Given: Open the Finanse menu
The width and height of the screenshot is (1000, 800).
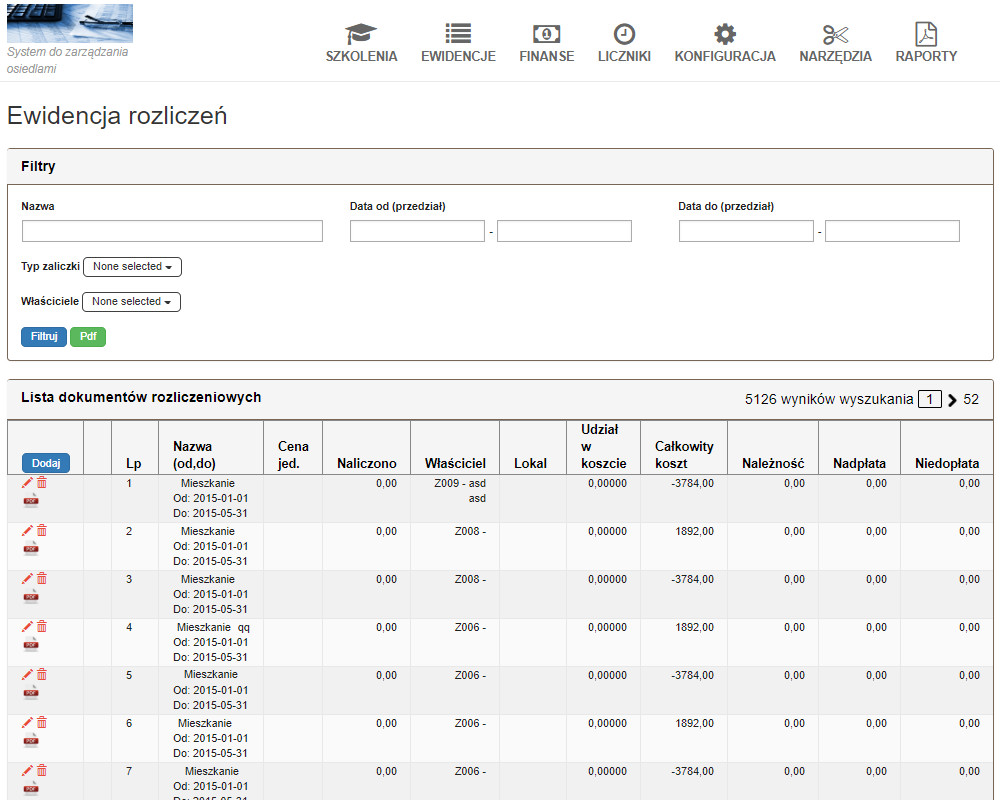Looking at the screenshot, I should 546,45.
